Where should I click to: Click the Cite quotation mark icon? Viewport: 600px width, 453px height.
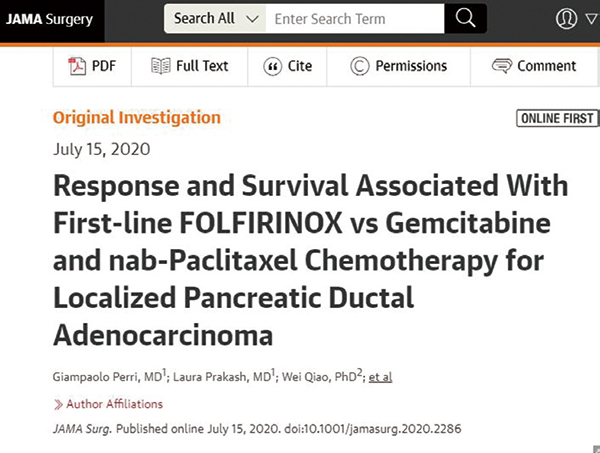[272, 67]
